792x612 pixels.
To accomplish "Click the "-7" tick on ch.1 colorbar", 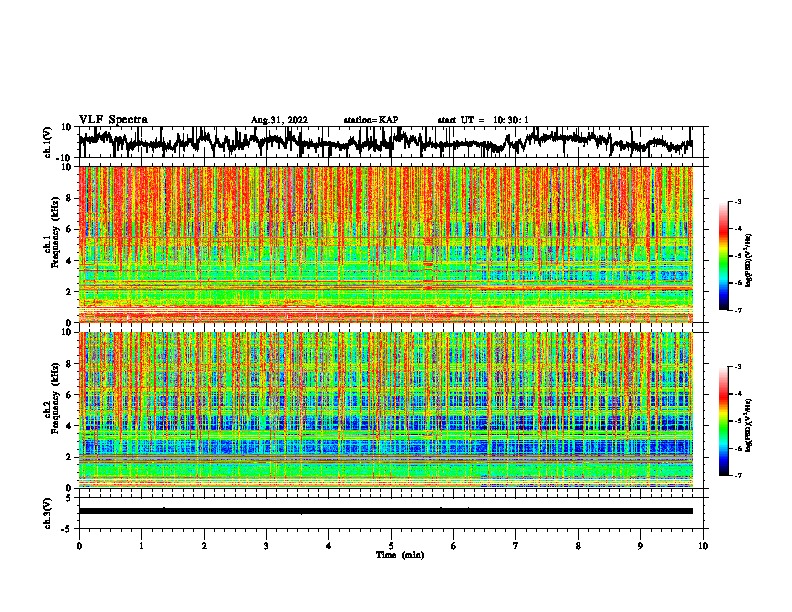I will (x=737, y=310).
